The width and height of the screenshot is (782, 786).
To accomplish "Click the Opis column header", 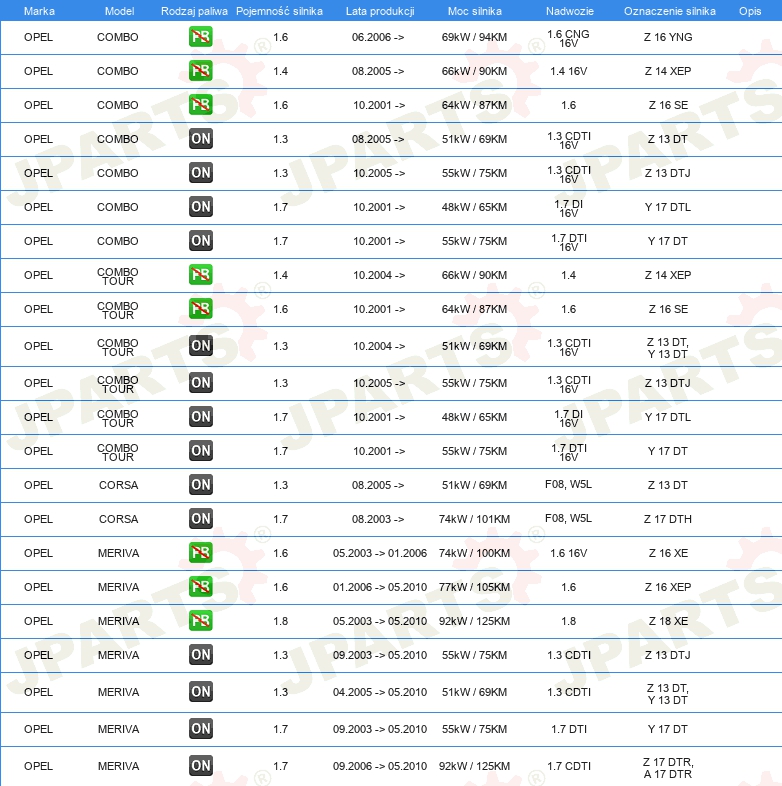I will point(750,11).
